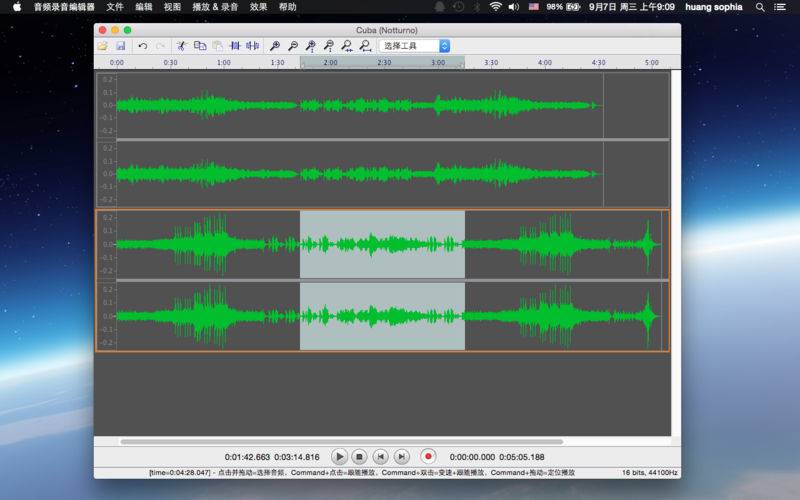800x500 pixels.
Task: Skip to the end of the track
Action: (x=402, y=456)
